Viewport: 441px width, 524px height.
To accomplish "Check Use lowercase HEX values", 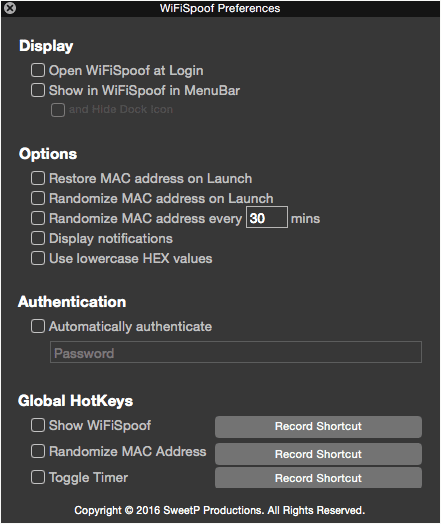I will [38, 258].
